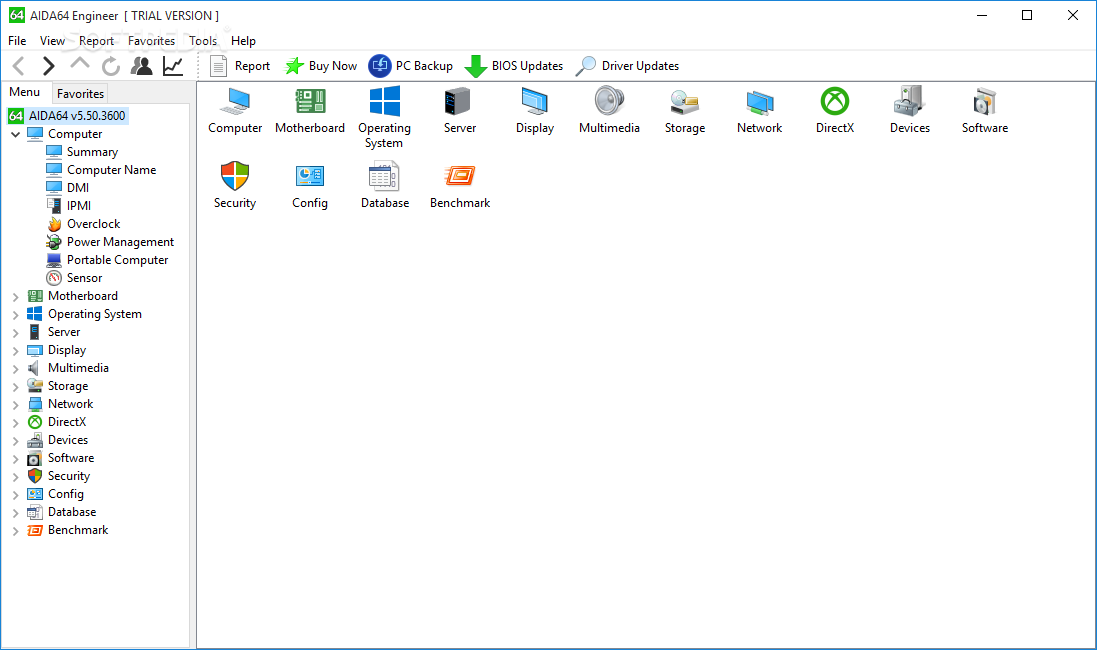
Task: Open the Storage icon in main pane
Action: click(684, 103)
